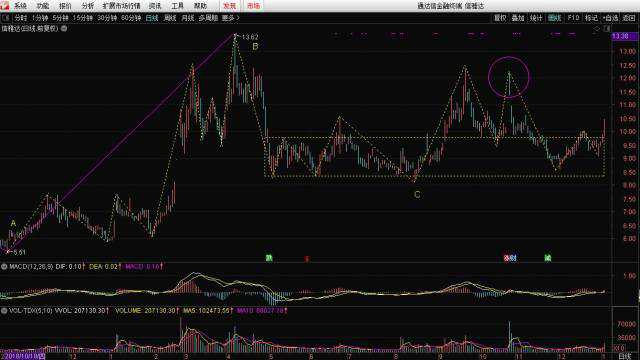Viewport: 640px width, 360px height.
Task: Open the 系统 menu
Action: coord(20,6)
